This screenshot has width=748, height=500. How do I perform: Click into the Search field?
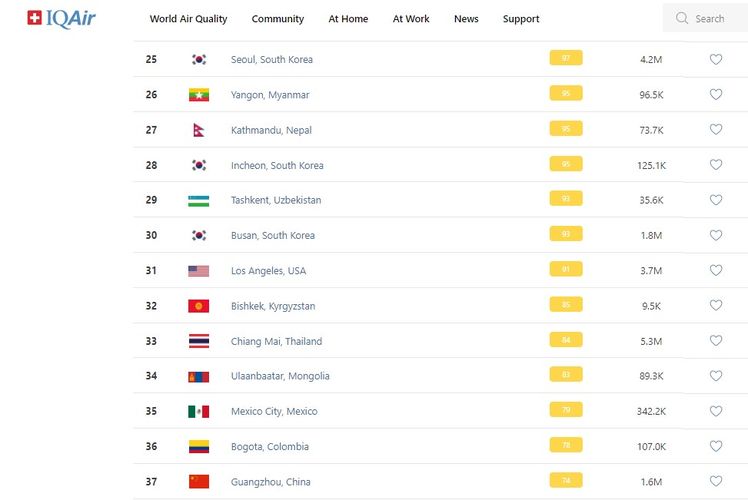[715, 18]
